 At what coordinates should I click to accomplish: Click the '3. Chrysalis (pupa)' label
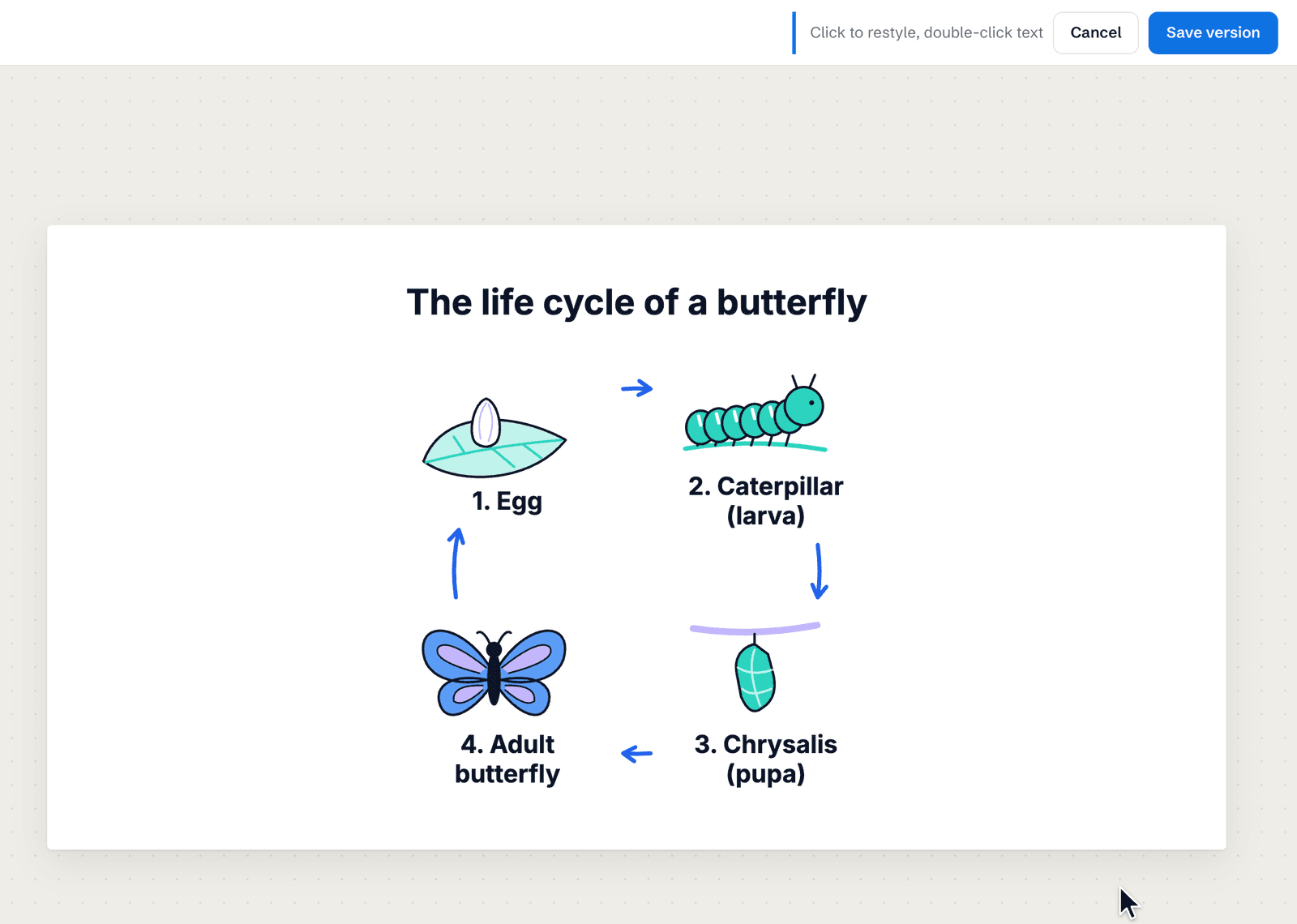point(766,759)
